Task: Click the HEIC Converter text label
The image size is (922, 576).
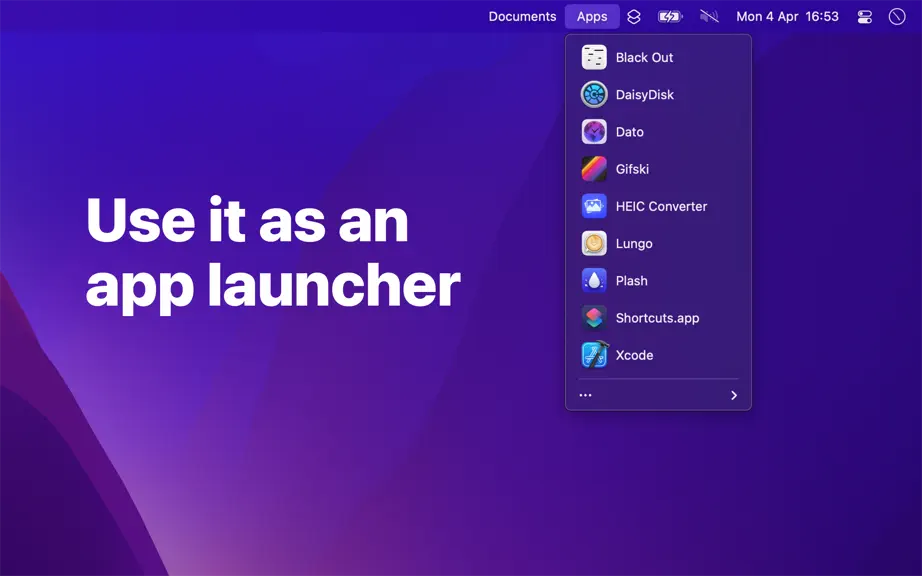Action: 662,206
